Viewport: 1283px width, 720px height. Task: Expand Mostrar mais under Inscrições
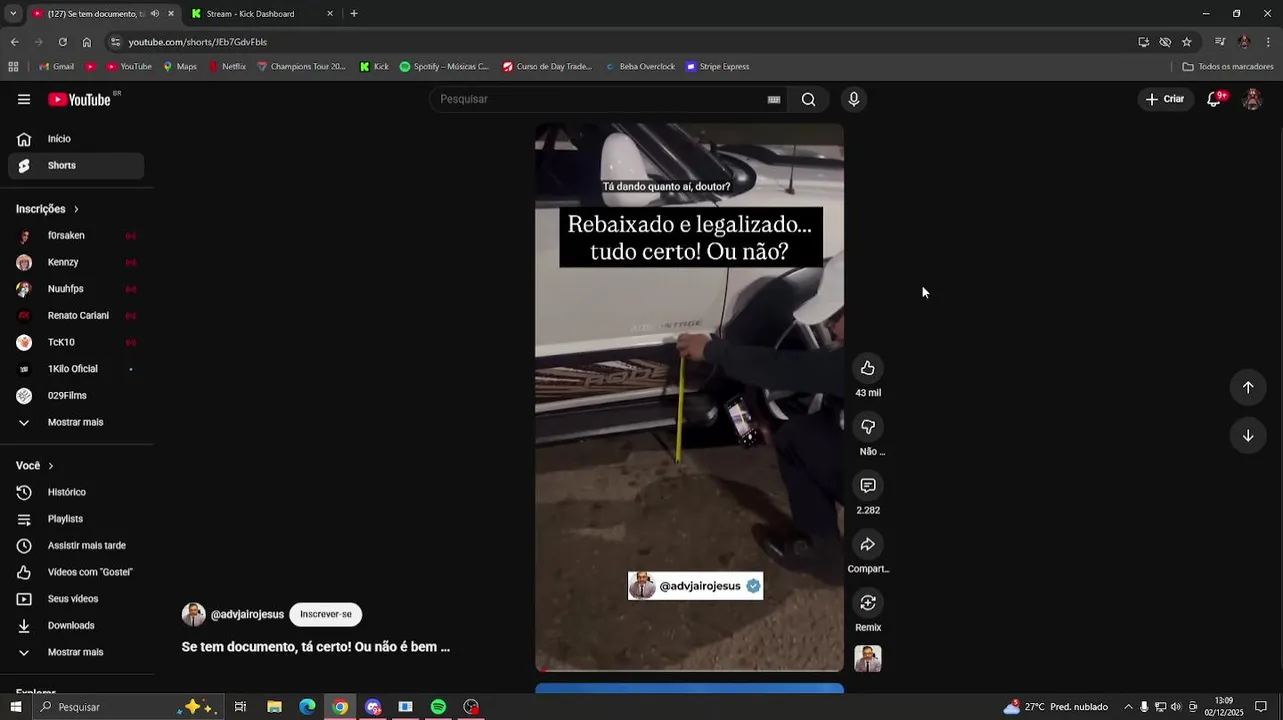[x=76, y=422]
